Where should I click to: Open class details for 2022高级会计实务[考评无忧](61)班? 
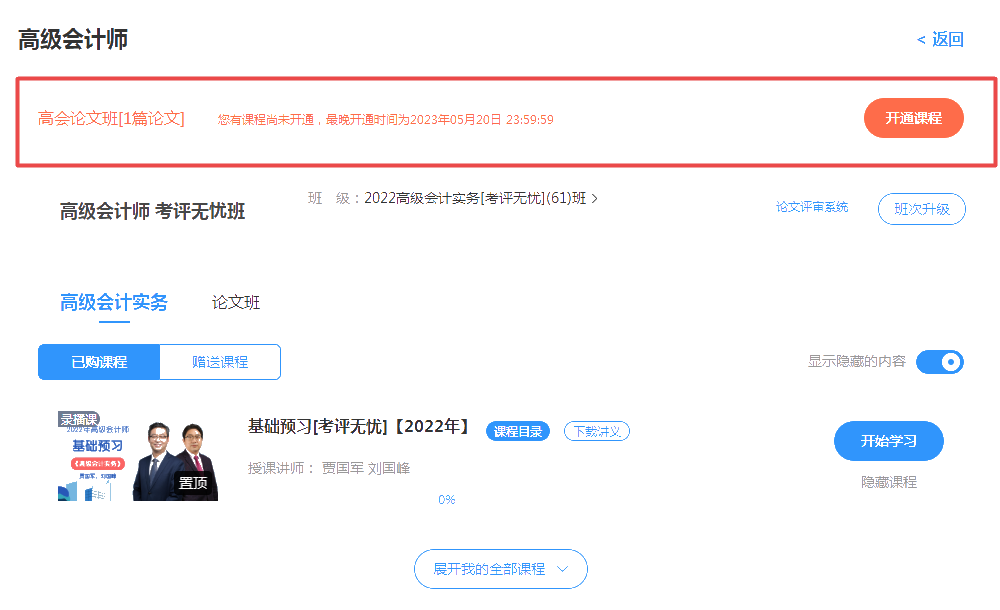tap(475, 199)
